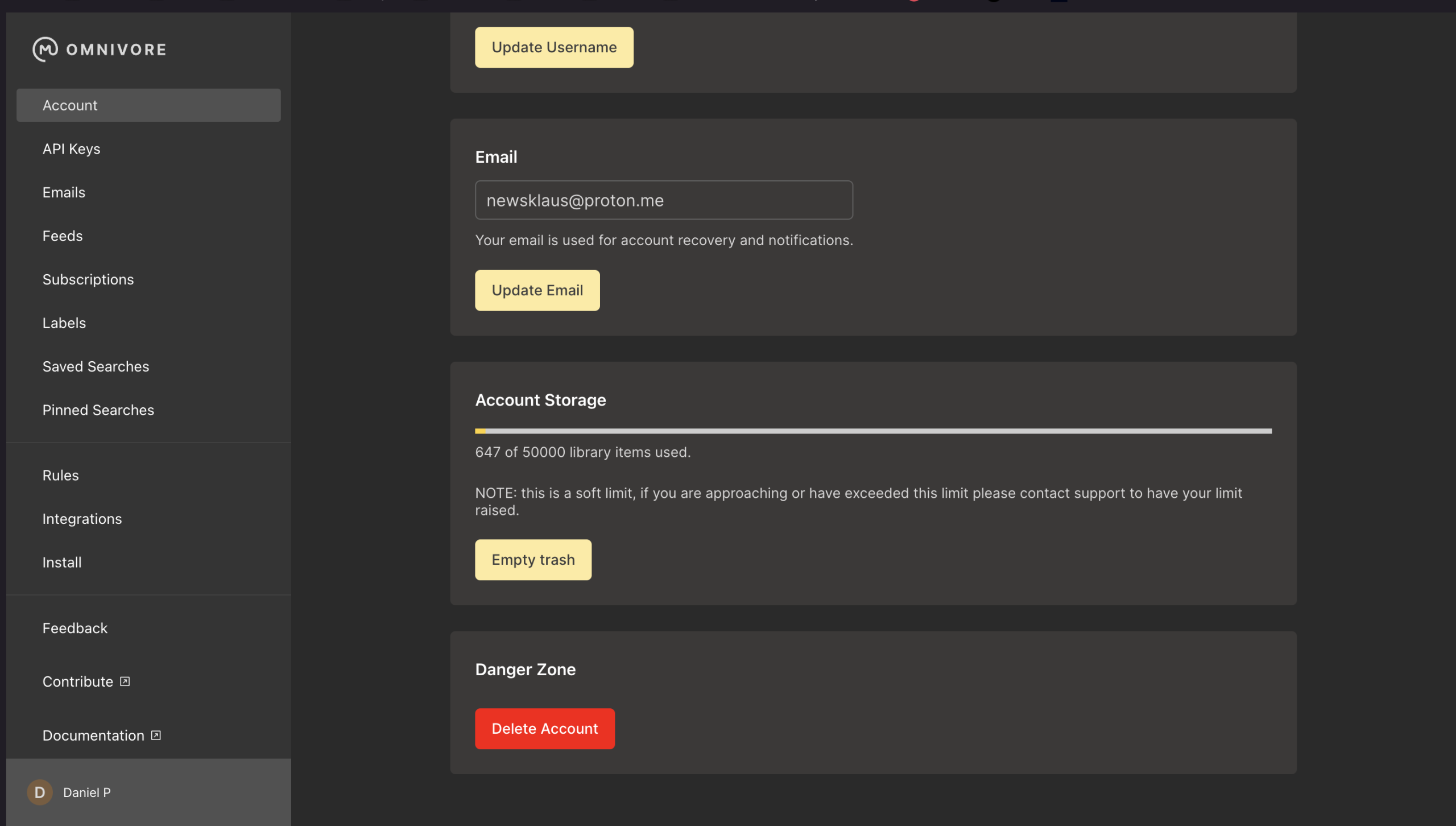The image size is (1456, 826).
Task: Click external link icon beside Contribute
Action: (x=125, y=682)
